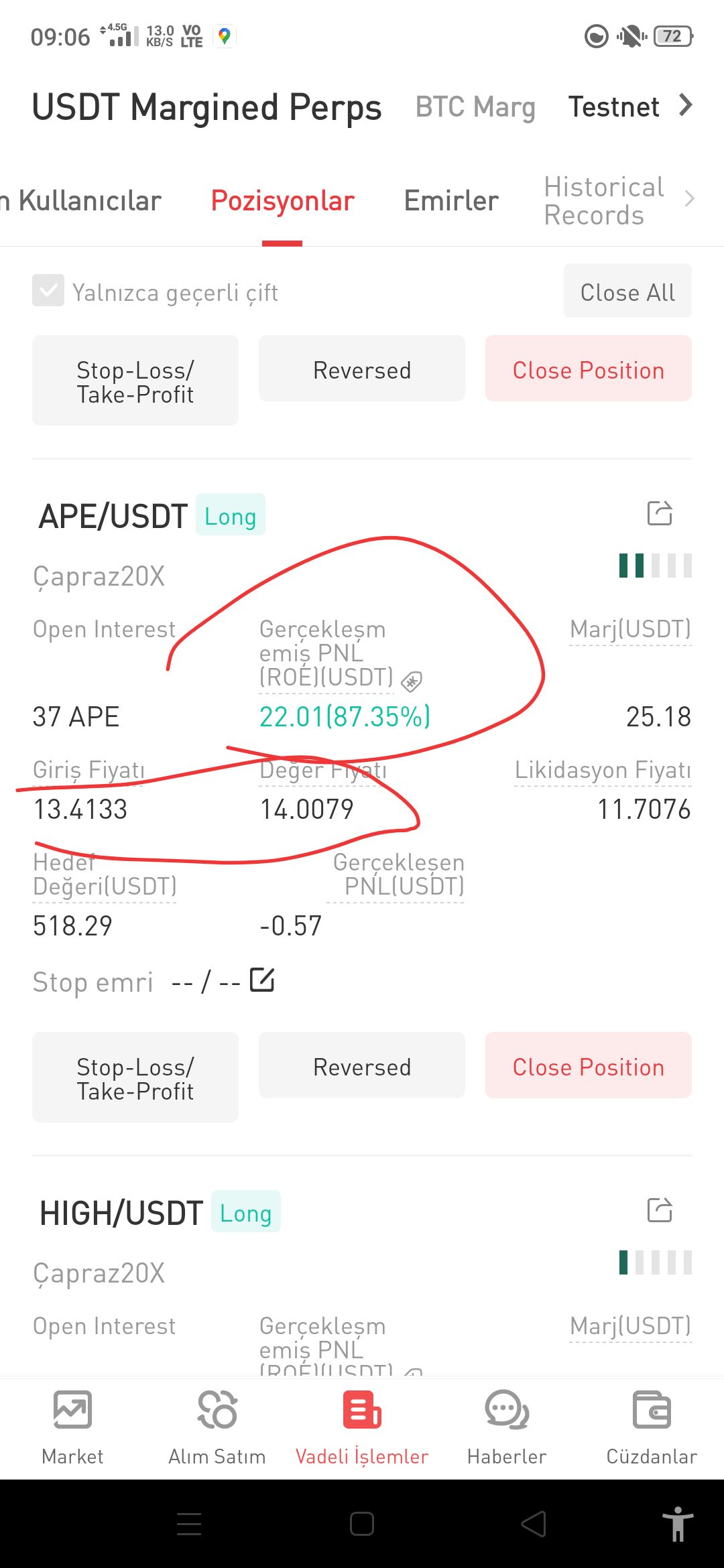Open Cüzdanlar wallets section
Viewport: 724px width, 1568px height.
652,1427
